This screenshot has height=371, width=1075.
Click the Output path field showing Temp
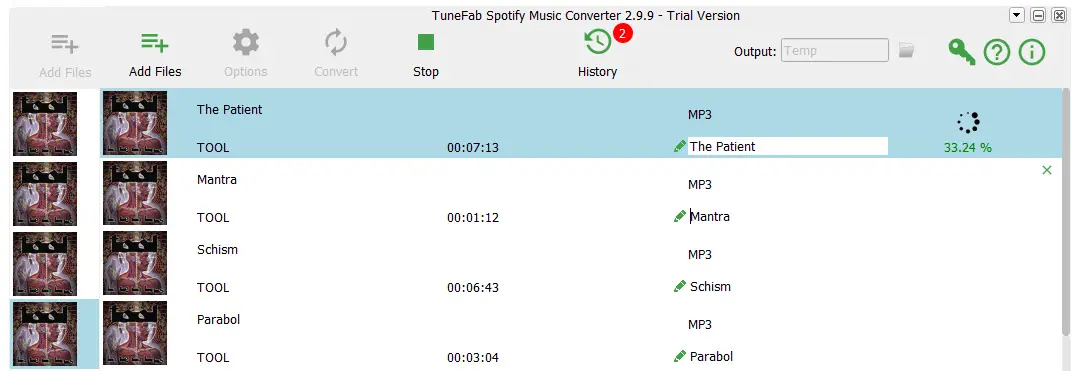[835, 51]
